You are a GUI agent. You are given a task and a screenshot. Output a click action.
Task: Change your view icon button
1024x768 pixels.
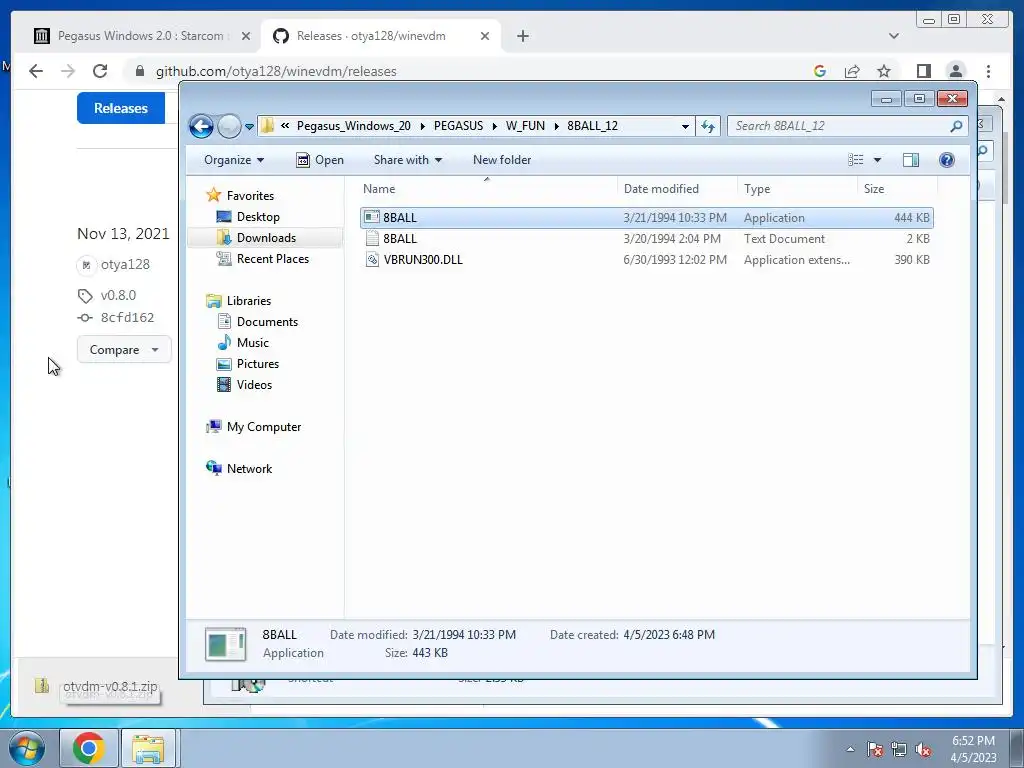[x=856, y=160]
